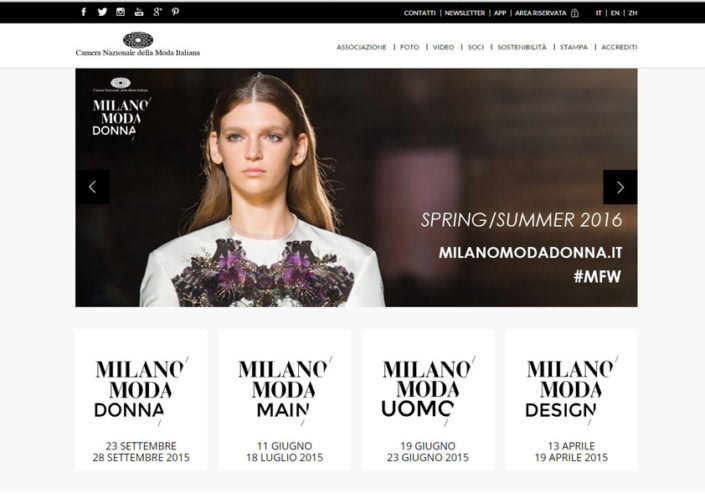Open the Facebook social icon
This screenshot has width=705, height=498.
[84, 12]
